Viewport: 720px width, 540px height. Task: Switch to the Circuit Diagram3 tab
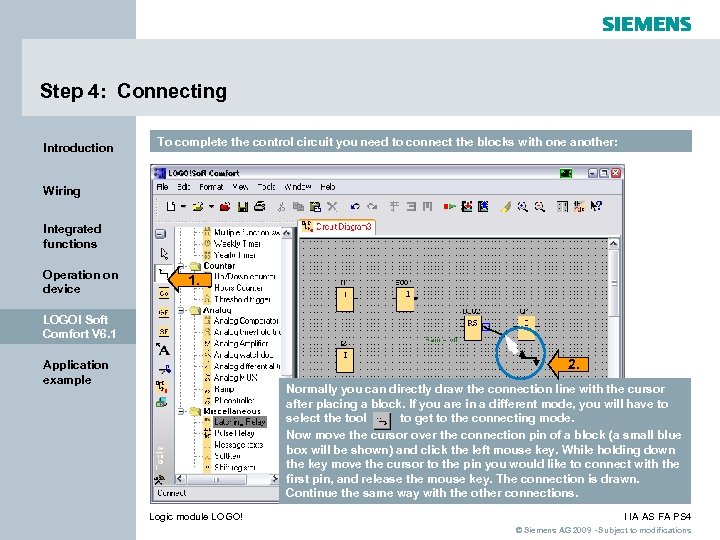pos(337,227)
